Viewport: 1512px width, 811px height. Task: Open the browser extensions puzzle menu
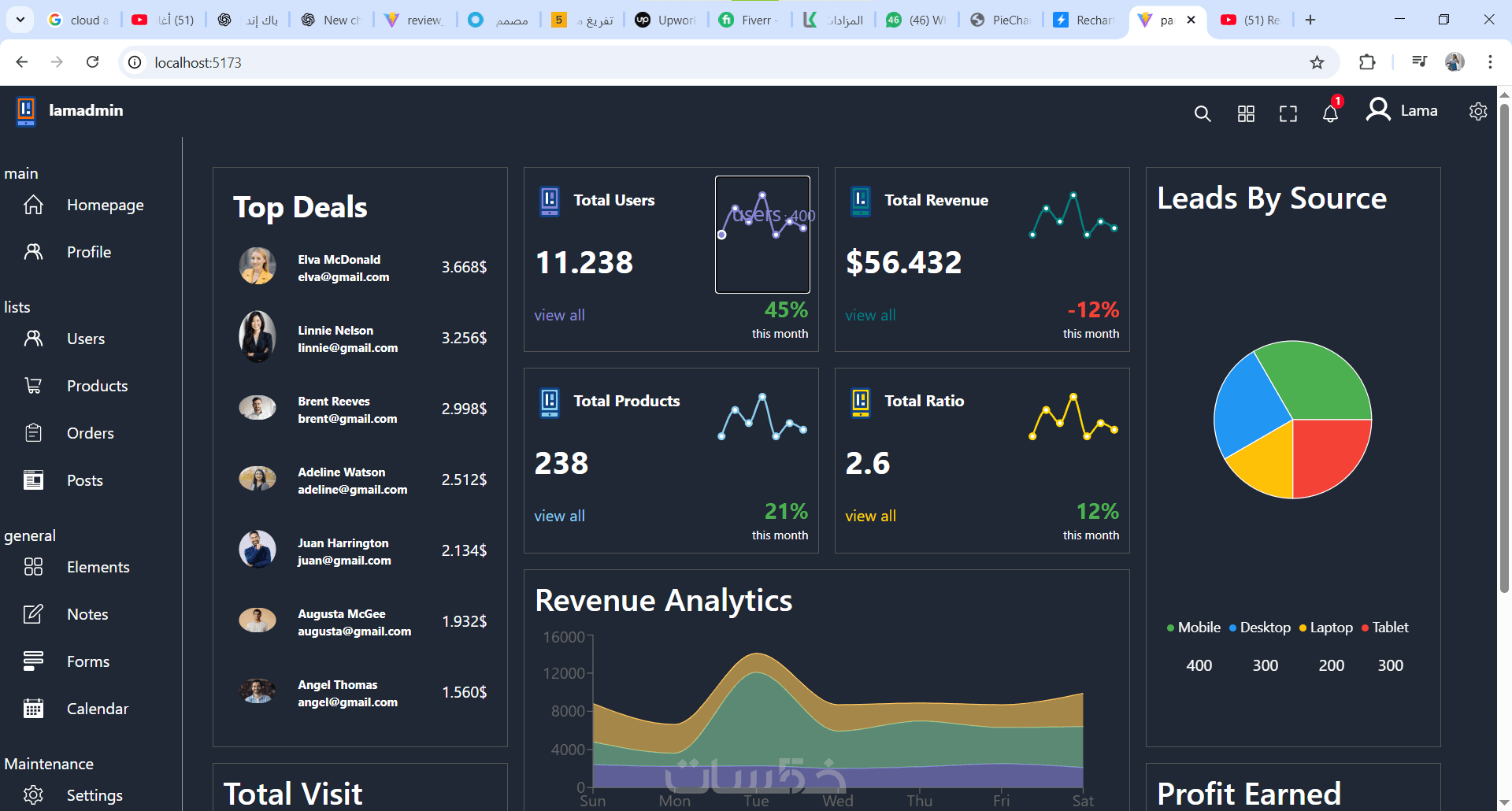pyautogui.click(x=1367, y=62)
